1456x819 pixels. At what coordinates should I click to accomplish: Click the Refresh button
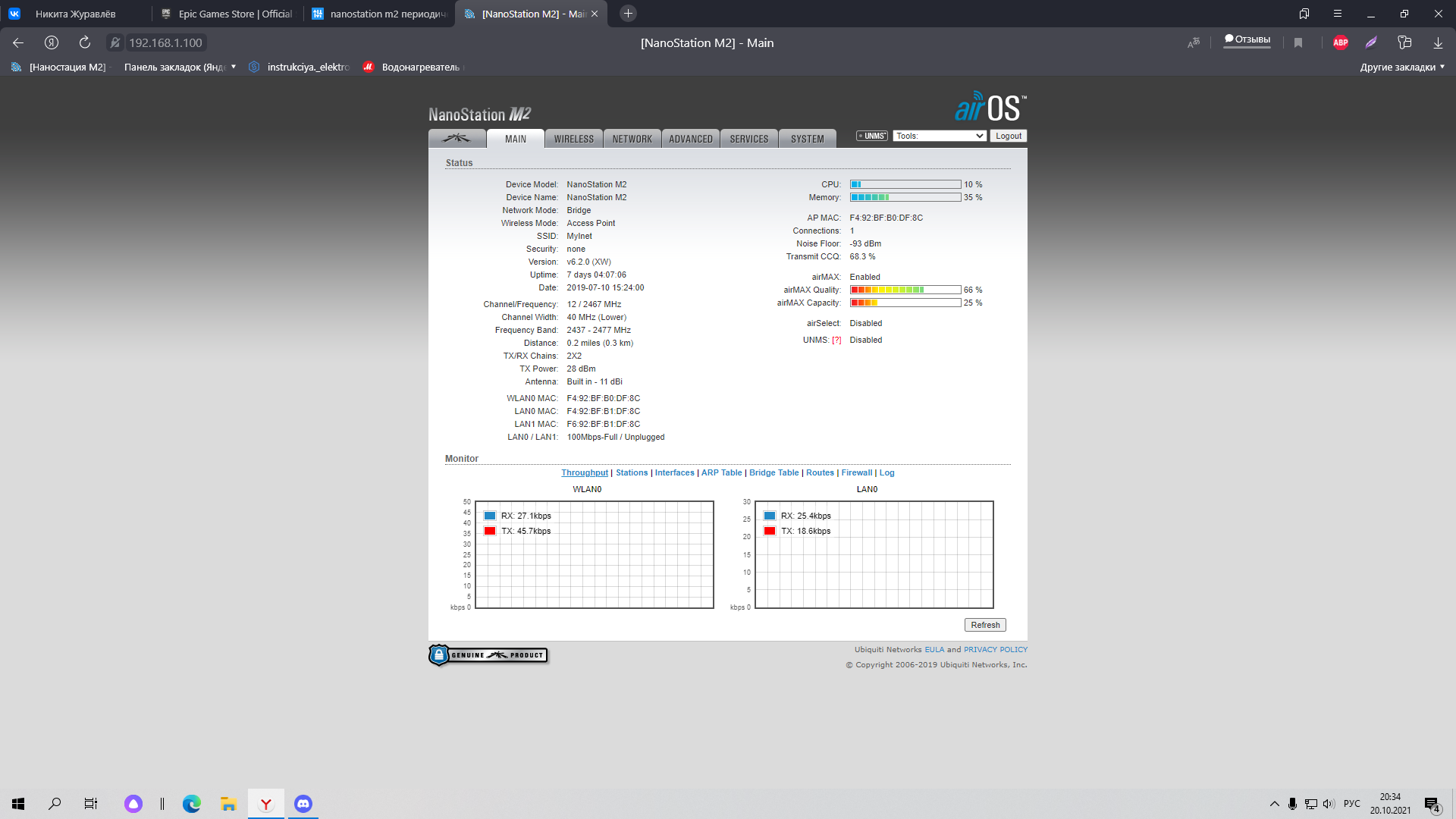pyautogui.click(x=985, y=625)
